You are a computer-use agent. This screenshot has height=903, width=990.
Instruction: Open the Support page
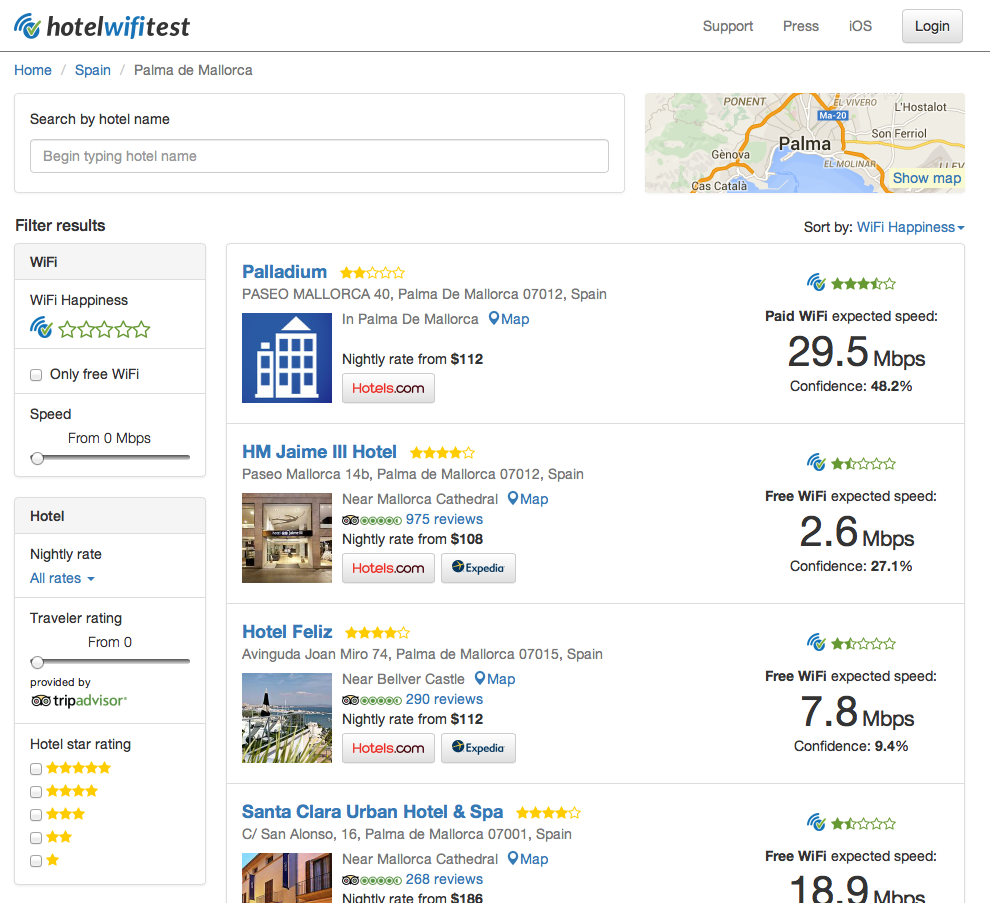pos(728,26)
